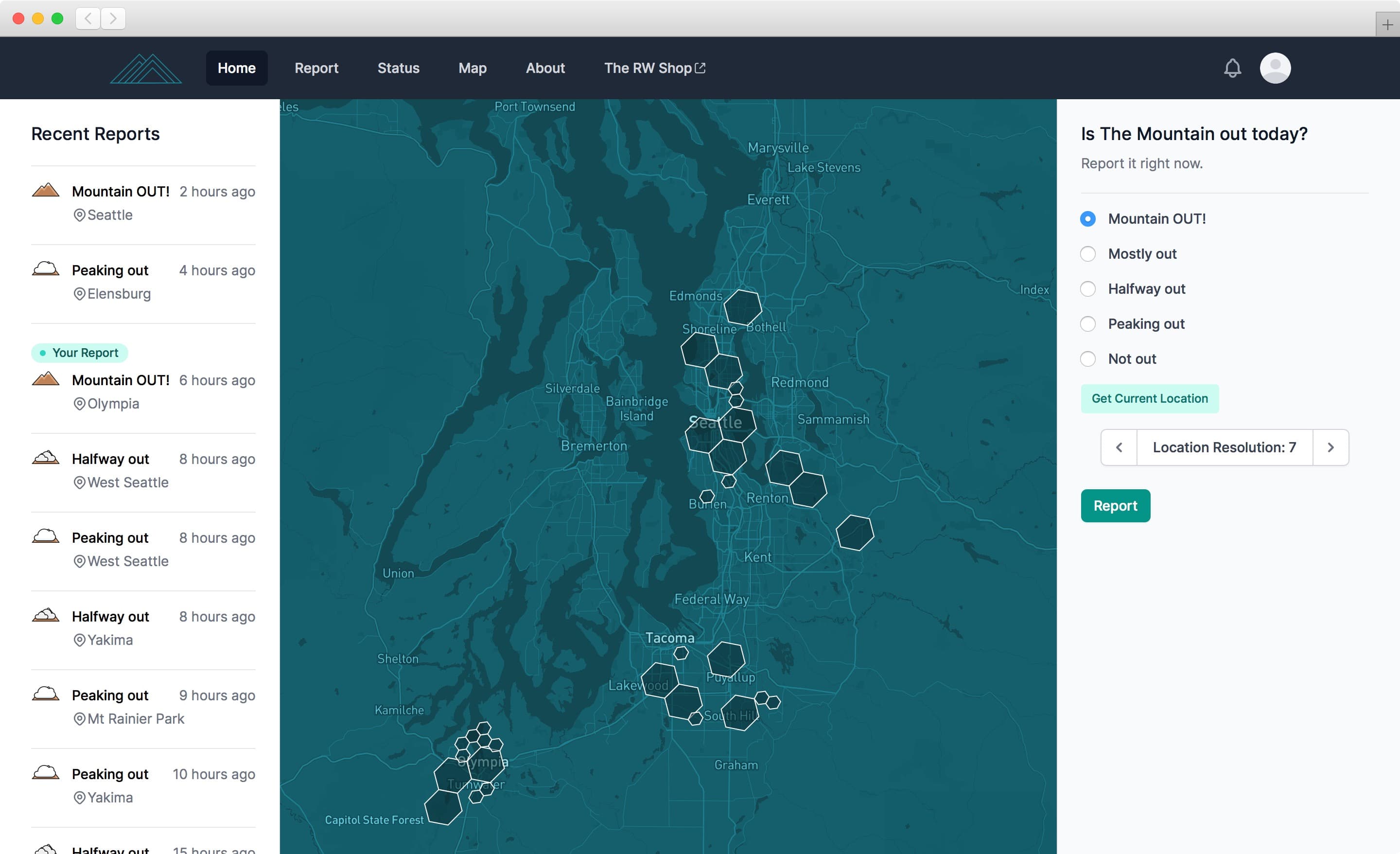Click the location pin next to Seattle

click(80, 215)
